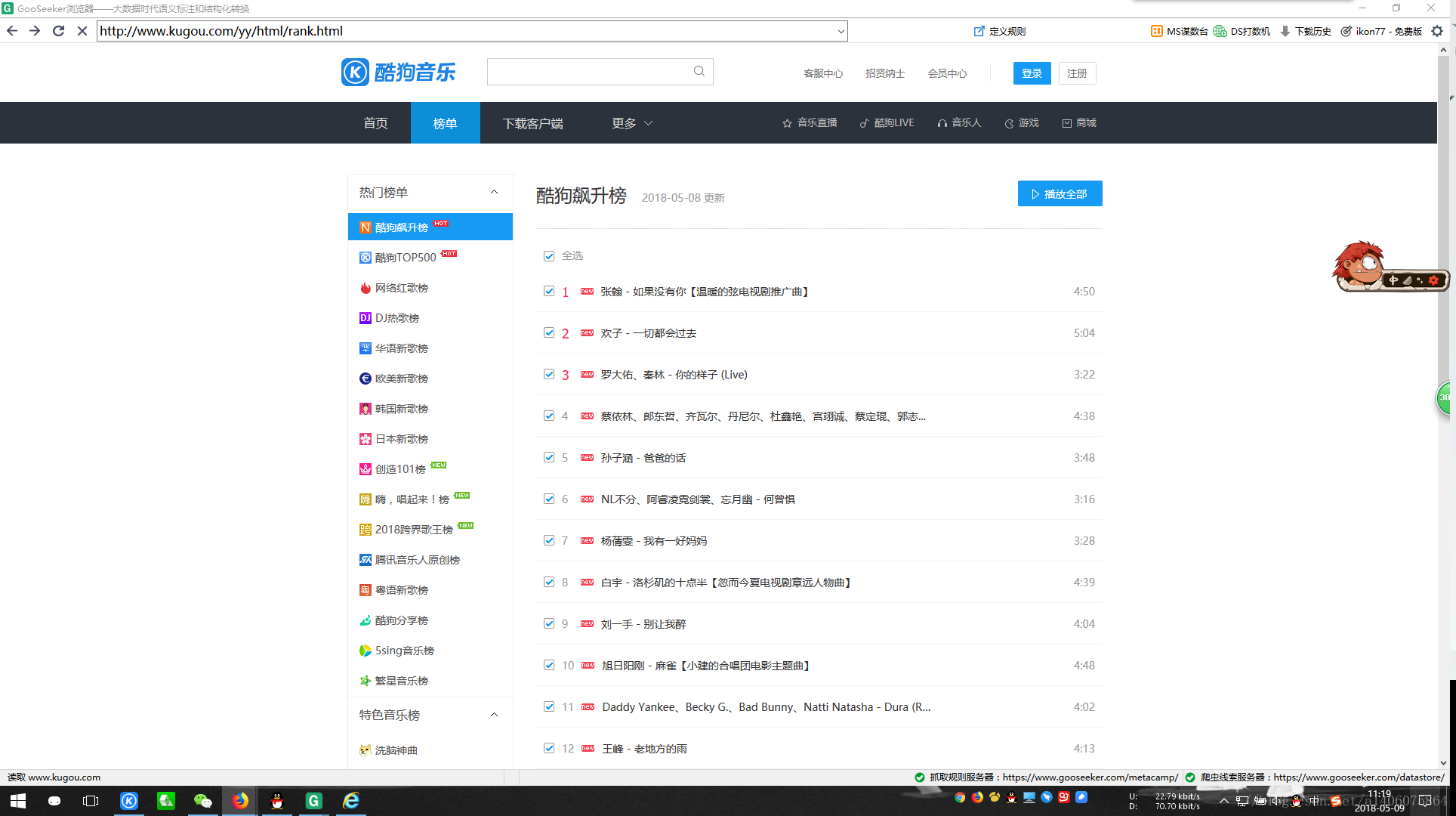Click the 韩国新歌榜 icon
Screen dimensions: 1456x816
(x=366, y=409)
